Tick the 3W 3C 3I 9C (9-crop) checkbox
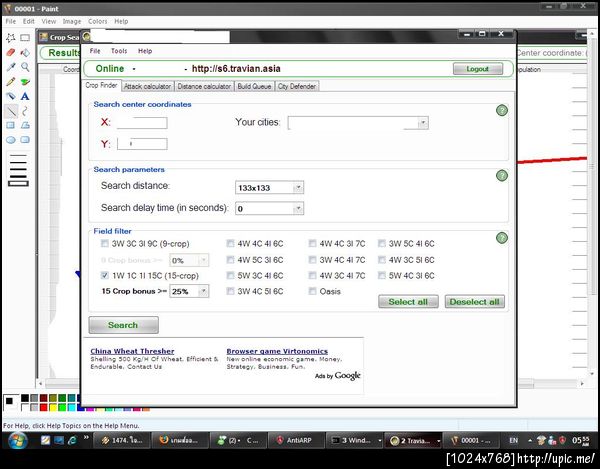 pos(104,243)
